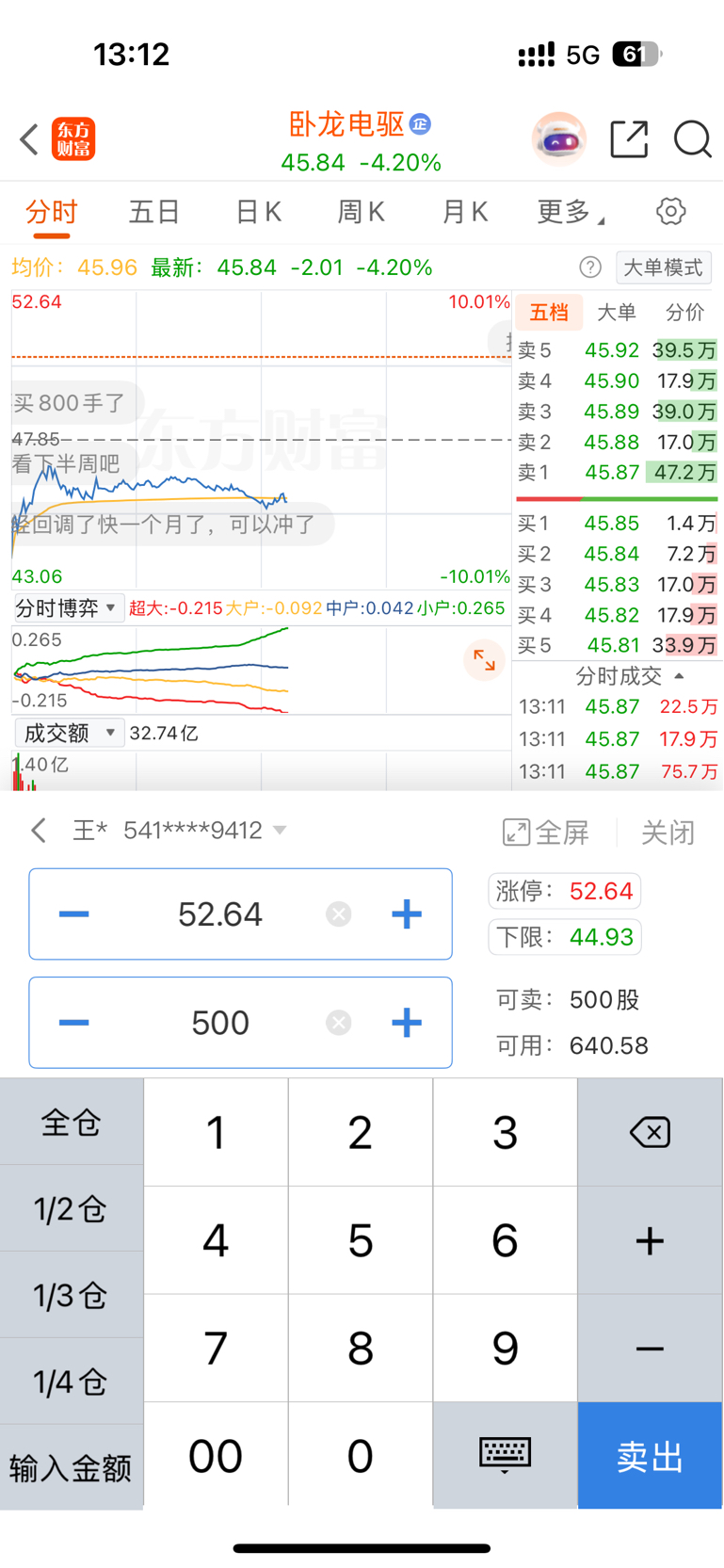Image resolution: width=724 pixels, height=1568 pixels.
Task: Tap the back arrow beside 东方财富 logo
Action: tap(29, 139)
